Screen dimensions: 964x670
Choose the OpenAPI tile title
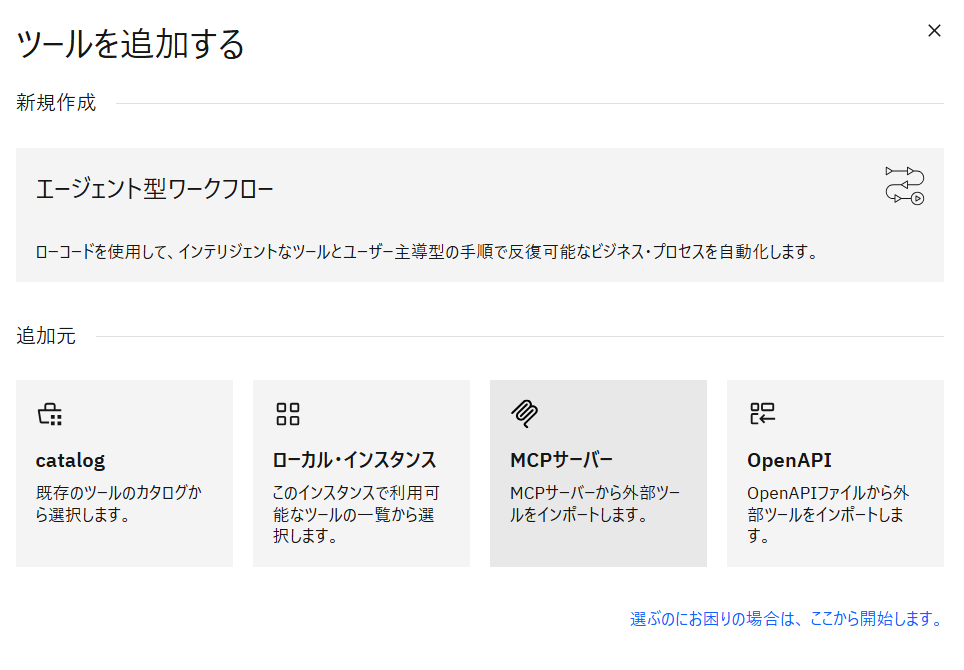[x=789, y=461]
